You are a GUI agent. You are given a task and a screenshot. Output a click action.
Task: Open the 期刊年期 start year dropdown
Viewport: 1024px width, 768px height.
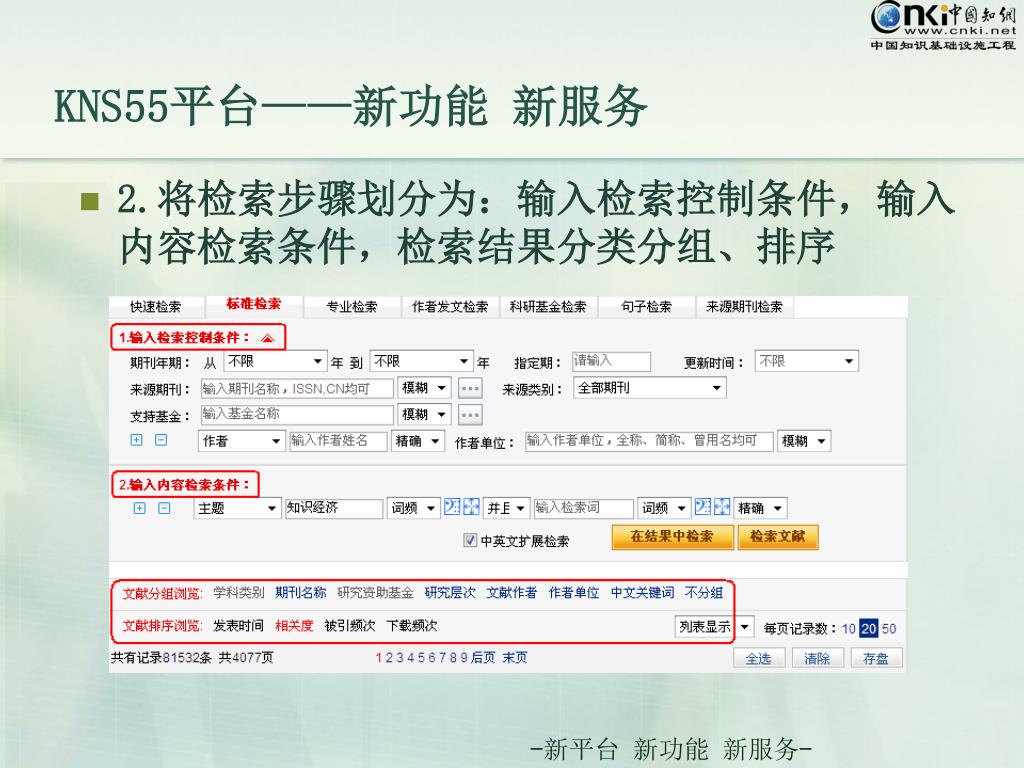coord(275,361)
